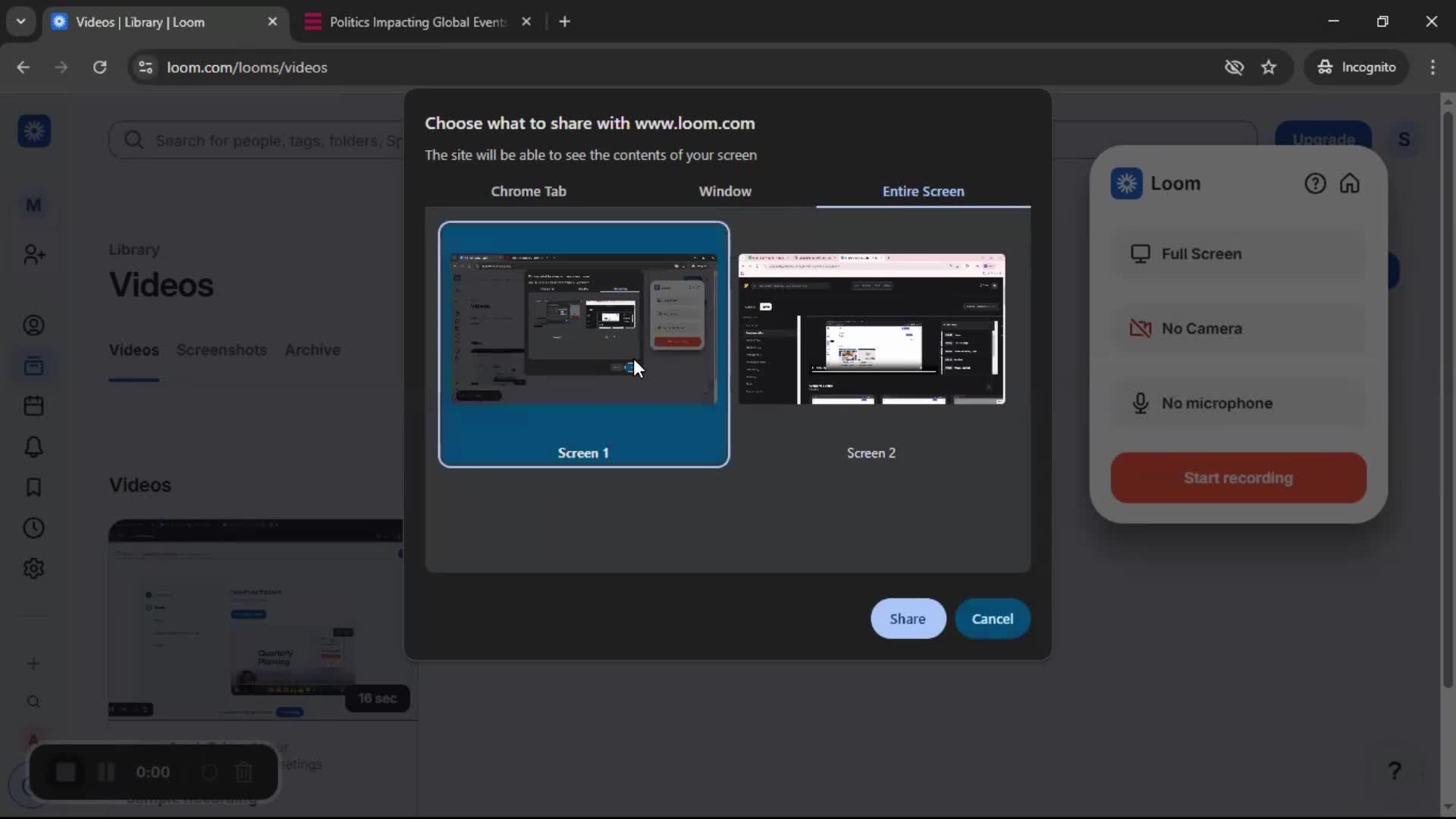
Task: Open the Library icon in the left sidebar
Action: tap(33, 366)
